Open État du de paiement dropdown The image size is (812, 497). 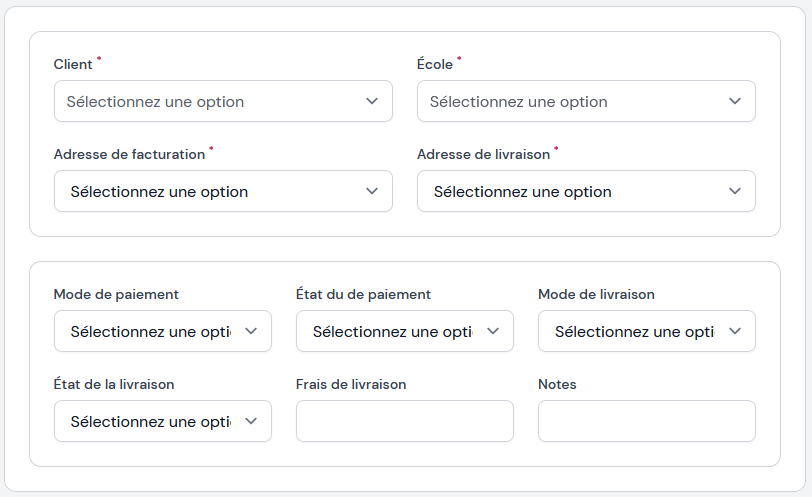392,332
